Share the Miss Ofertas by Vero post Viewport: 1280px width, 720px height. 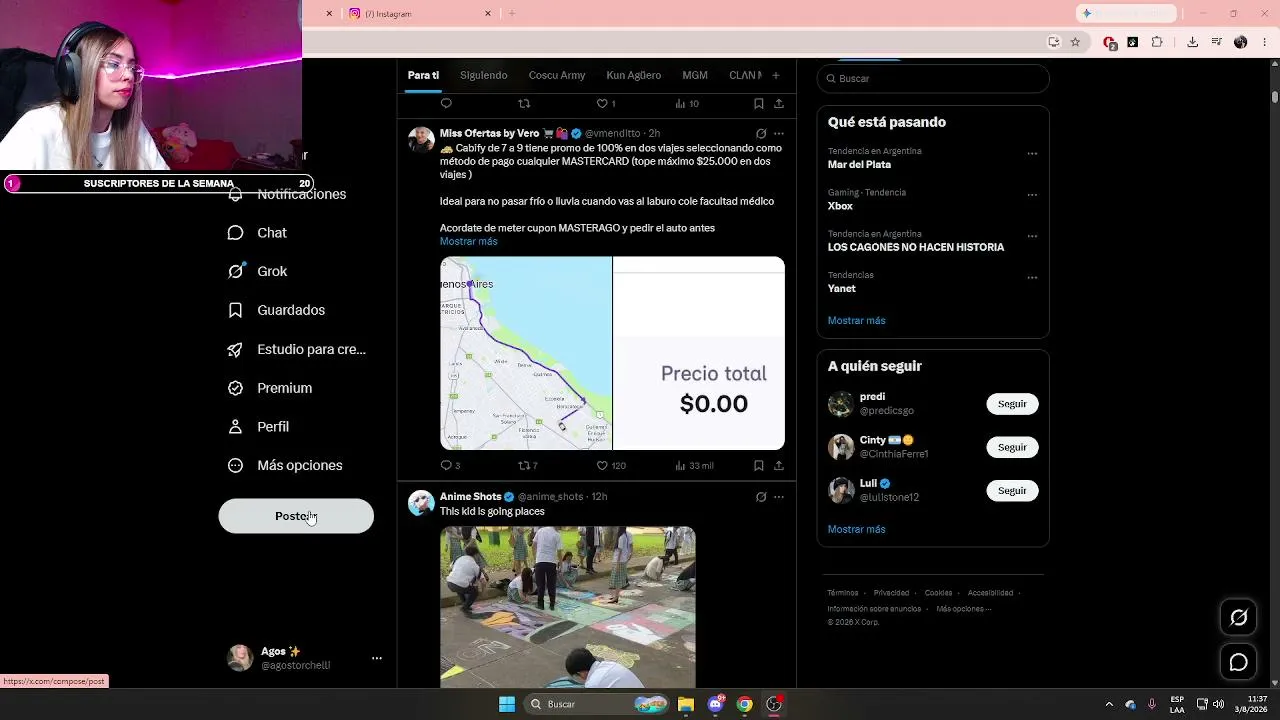[x=779, y=465]
